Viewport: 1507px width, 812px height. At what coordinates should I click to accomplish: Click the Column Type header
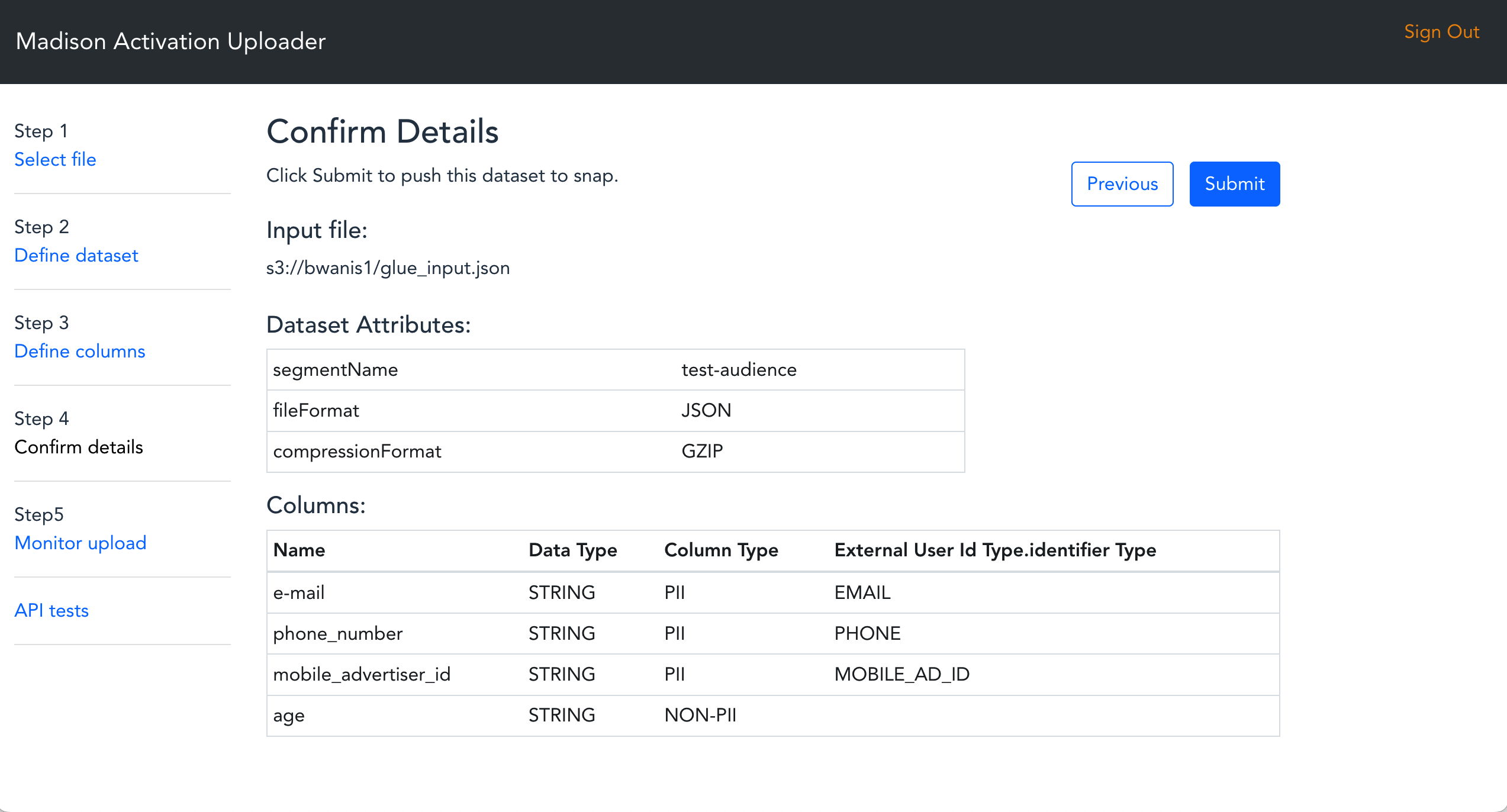721,550
